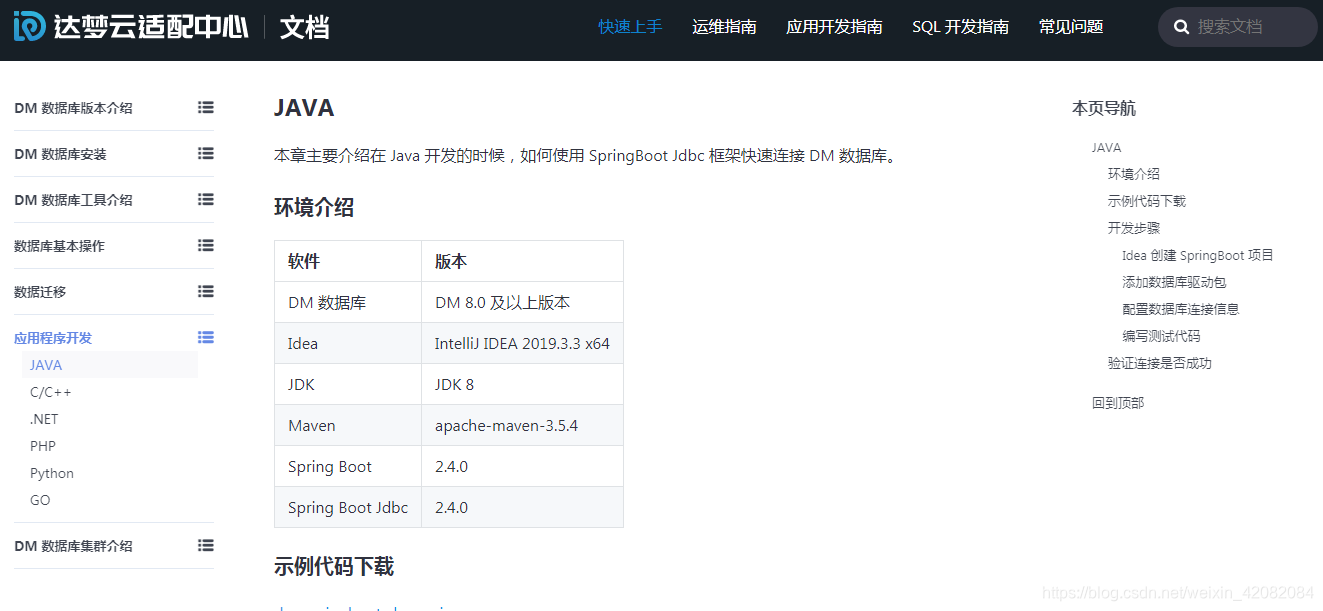1323x611 pixels.
Task: Click the 示例代码下载 section heading
Action: click(x=334, y=567)
